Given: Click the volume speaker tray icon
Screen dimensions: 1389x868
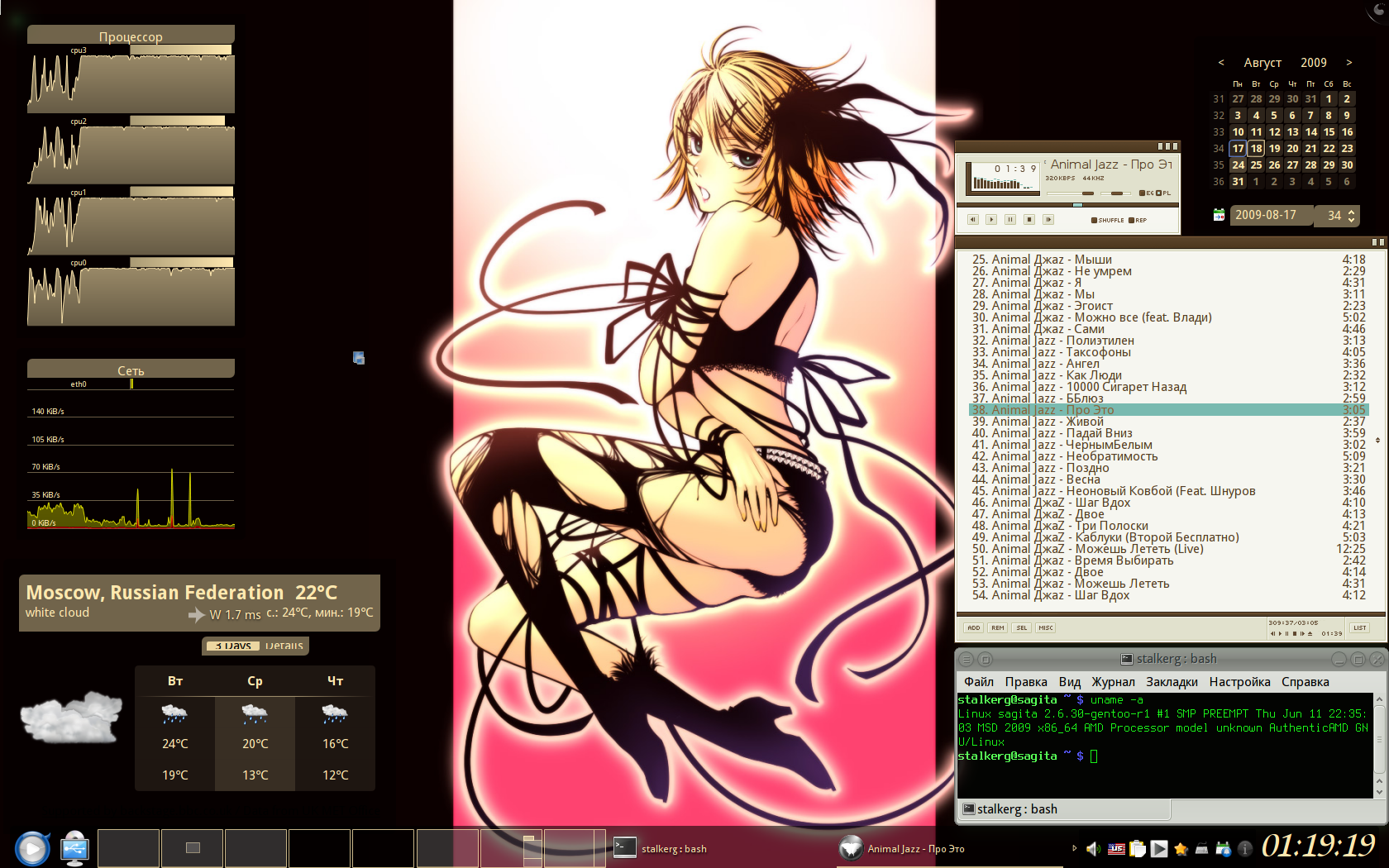Looking at the screenshot, I should pyautogui.click(x=1093, y=849).
